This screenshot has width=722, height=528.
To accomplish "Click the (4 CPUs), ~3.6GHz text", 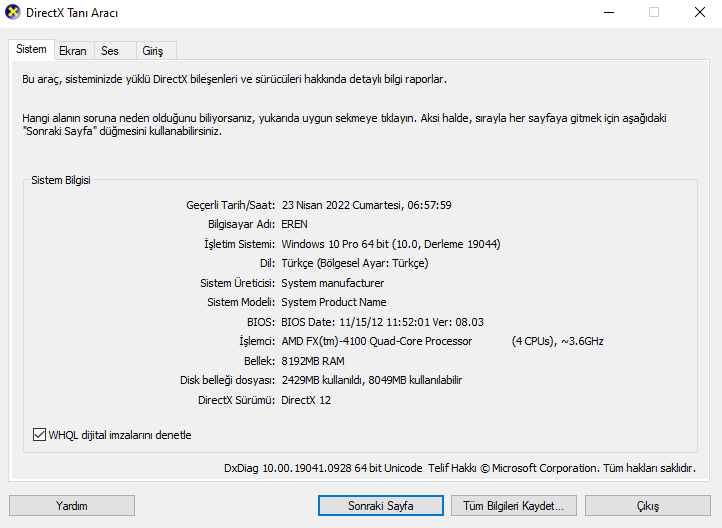I will pyautogui.click(x=558, y=341).
